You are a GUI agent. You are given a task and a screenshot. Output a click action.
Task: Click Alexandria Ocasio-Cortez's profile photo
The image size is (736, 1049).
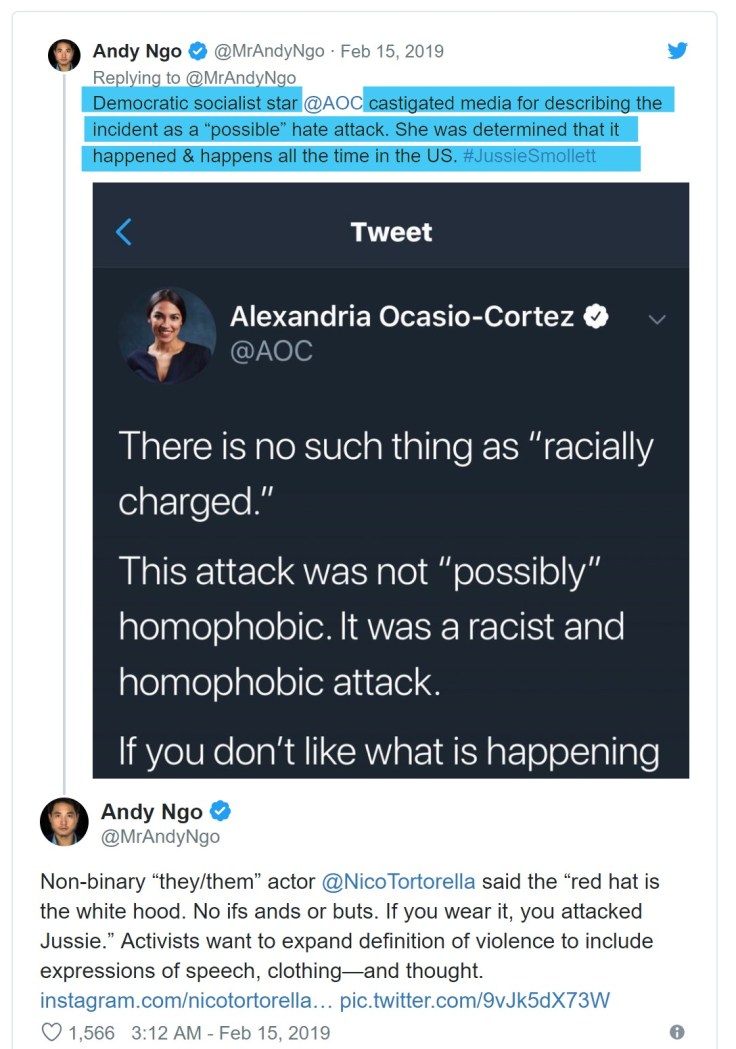[167, 336]
